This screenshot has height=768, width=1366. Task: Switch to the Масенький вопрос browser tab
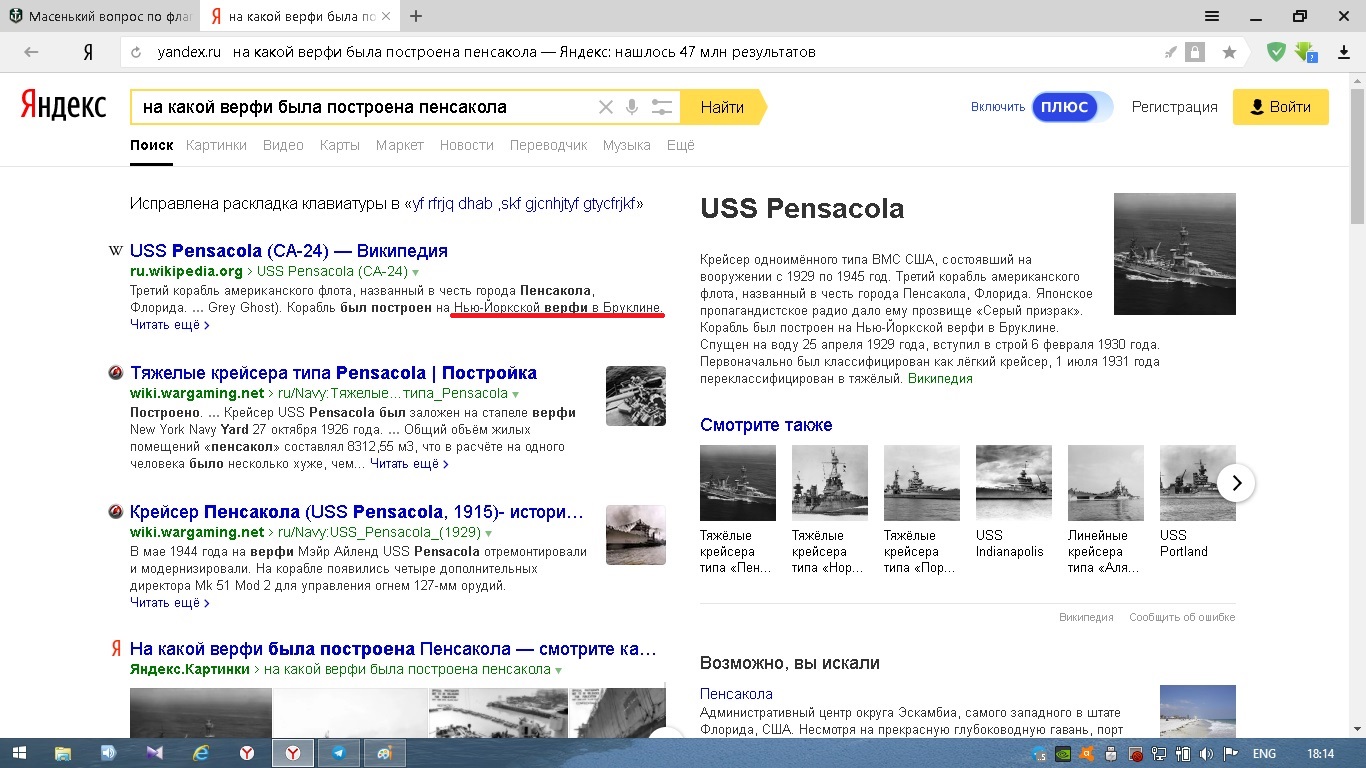[x=100, y=16]
